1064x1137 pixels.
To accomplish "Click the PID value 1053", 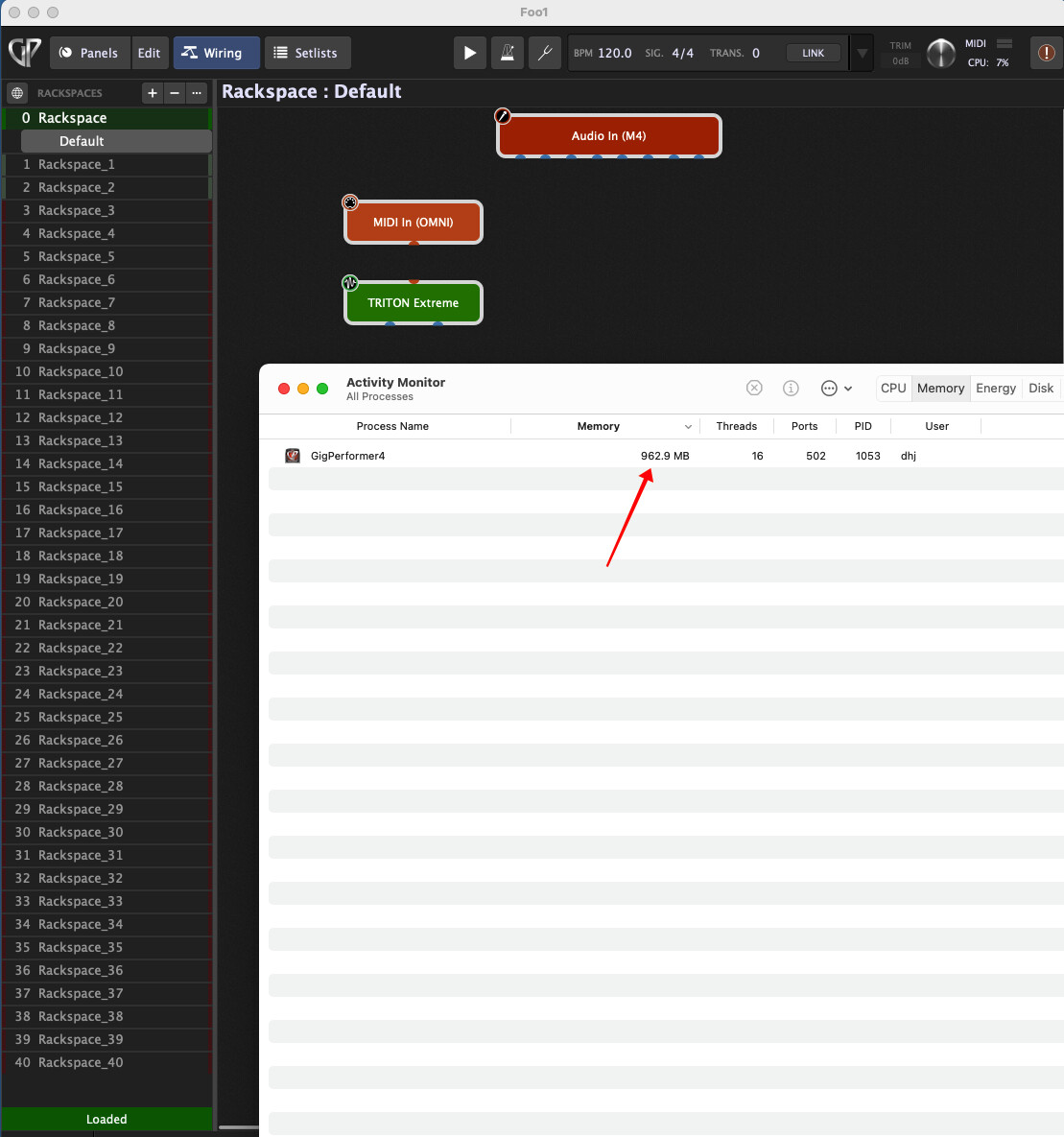I will pyautogui.click(x=867, y=456).
